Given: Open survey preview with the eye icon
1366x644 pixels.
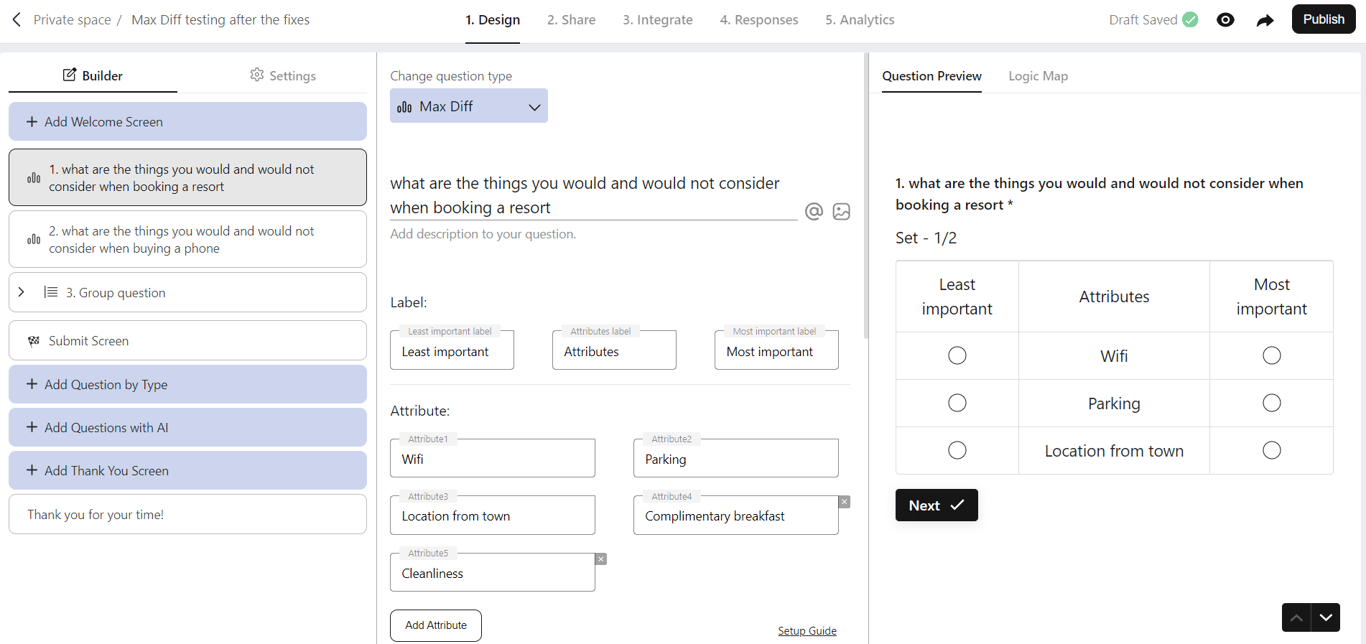Looking at the screenshot, I should tap(1225, 20).
